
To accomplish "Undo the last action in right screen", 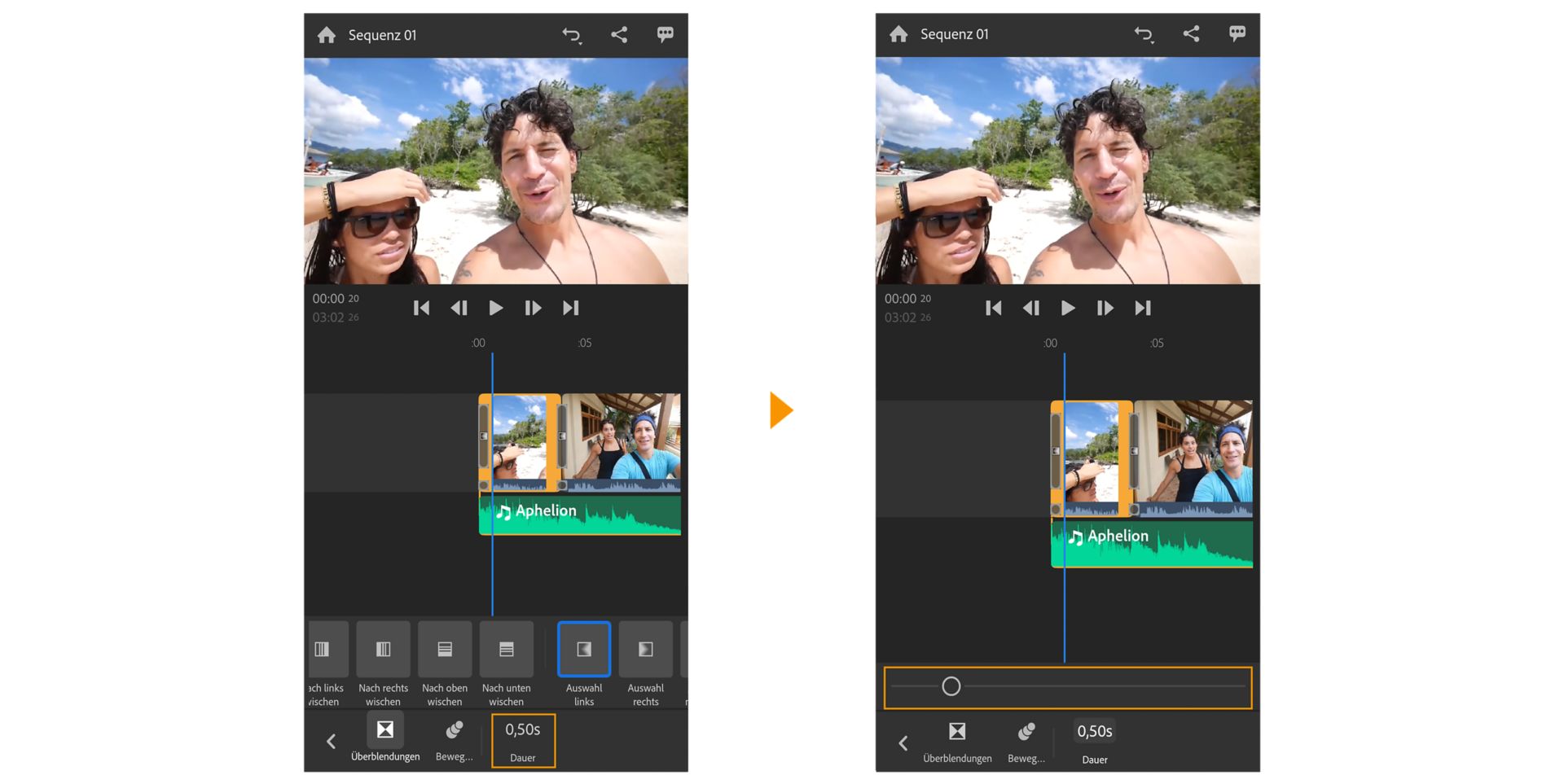I will click(1144, 34).
